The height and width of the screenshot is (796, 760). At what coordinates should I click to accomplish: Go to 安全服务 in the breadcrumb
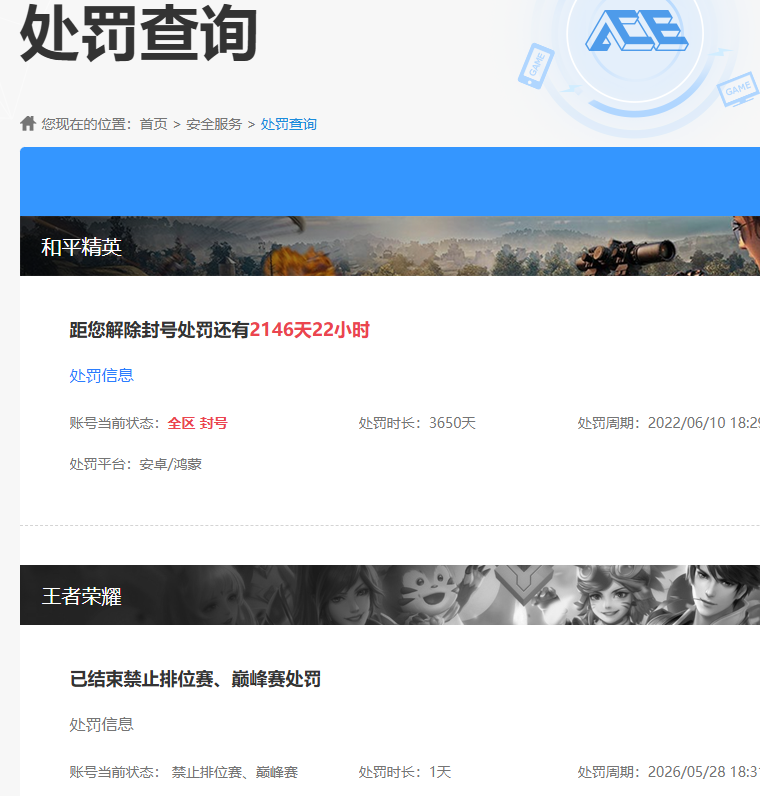(x=214, y=124)
